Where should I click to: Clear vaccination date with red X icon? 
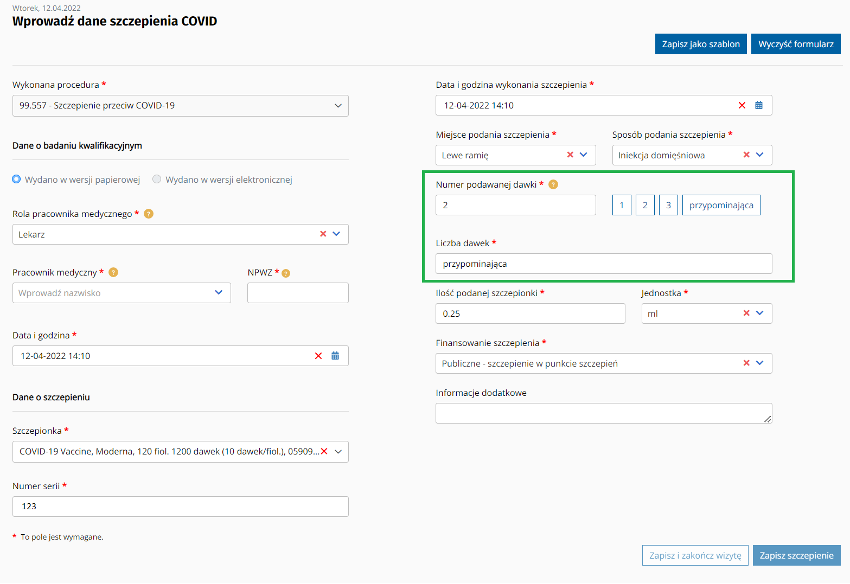pyautogui.click(x=742, y=105)
